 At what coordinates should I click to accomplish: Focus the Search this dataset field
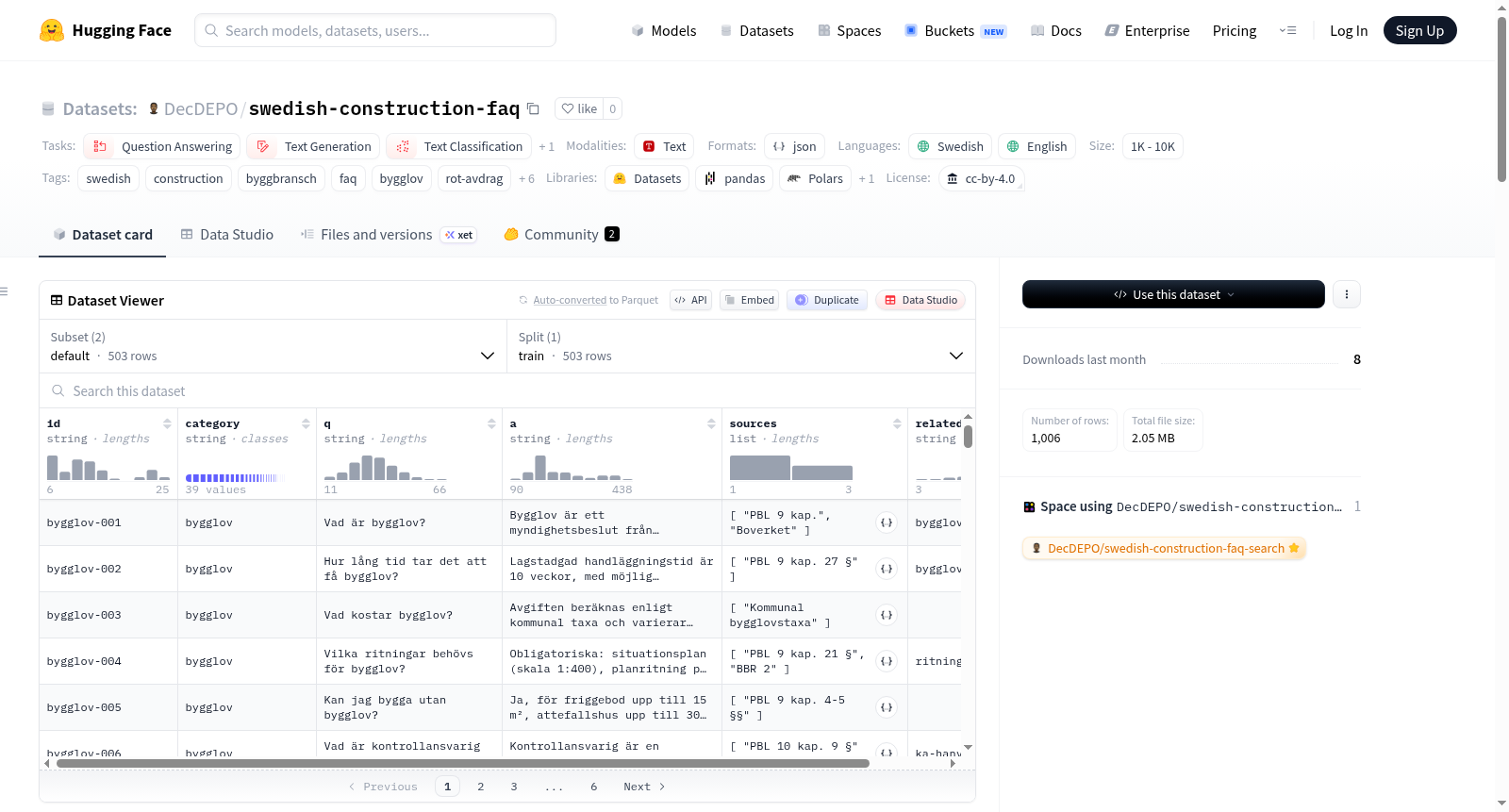click(x=507, y=391)
